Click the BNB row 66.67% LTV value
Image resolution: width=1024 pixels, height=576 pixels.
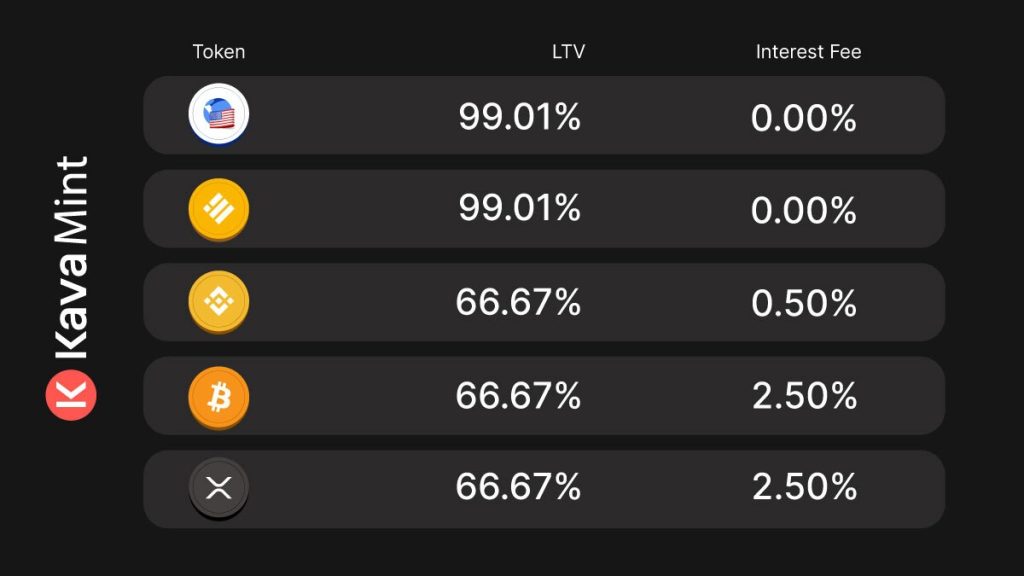[518, 302]
